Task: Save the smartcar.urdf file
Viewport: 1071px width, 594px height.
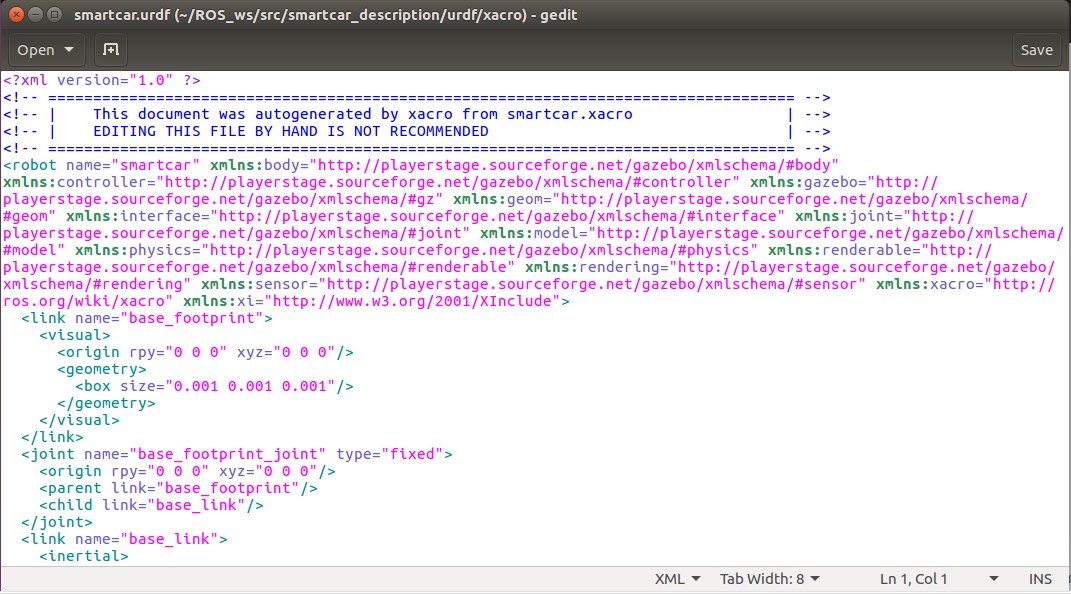Action: pos(1036,50)
